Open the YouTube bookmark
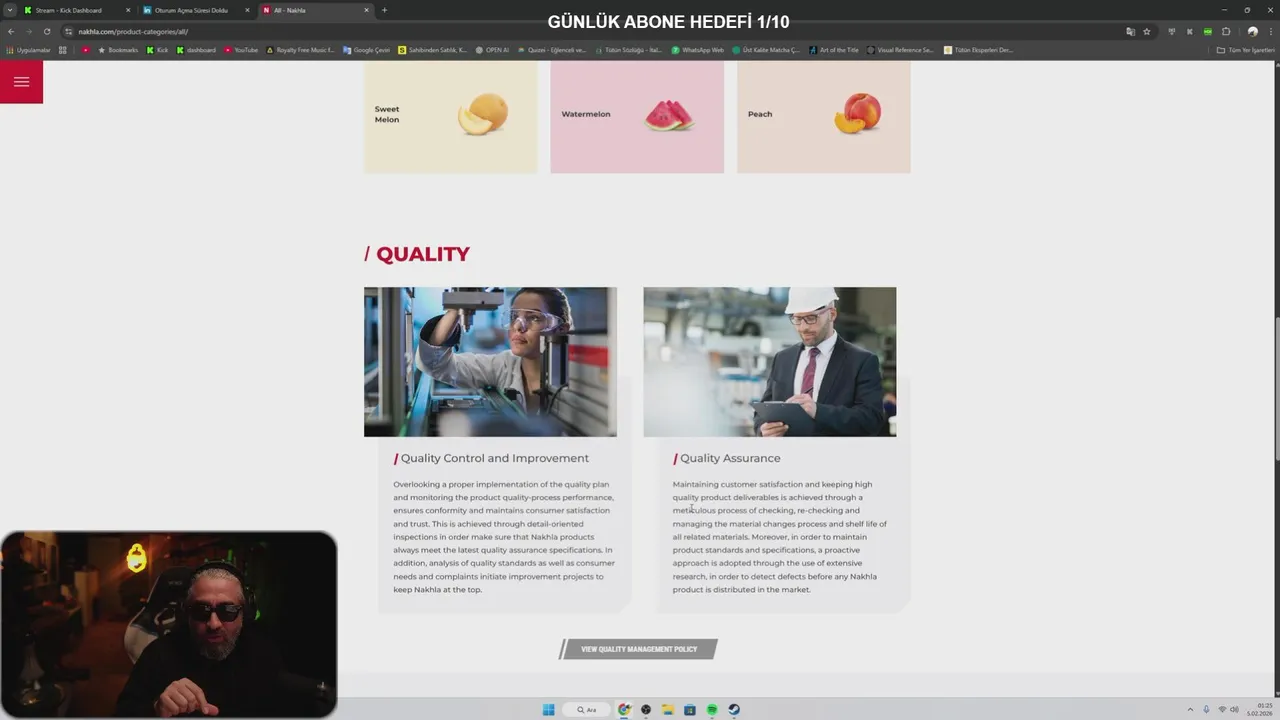 241,50
